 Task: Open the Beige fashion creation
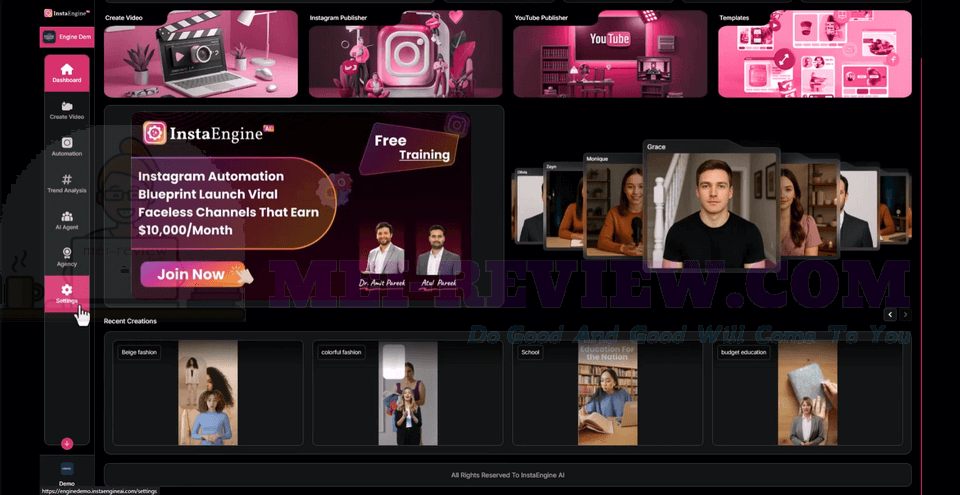tap(208, 393)
